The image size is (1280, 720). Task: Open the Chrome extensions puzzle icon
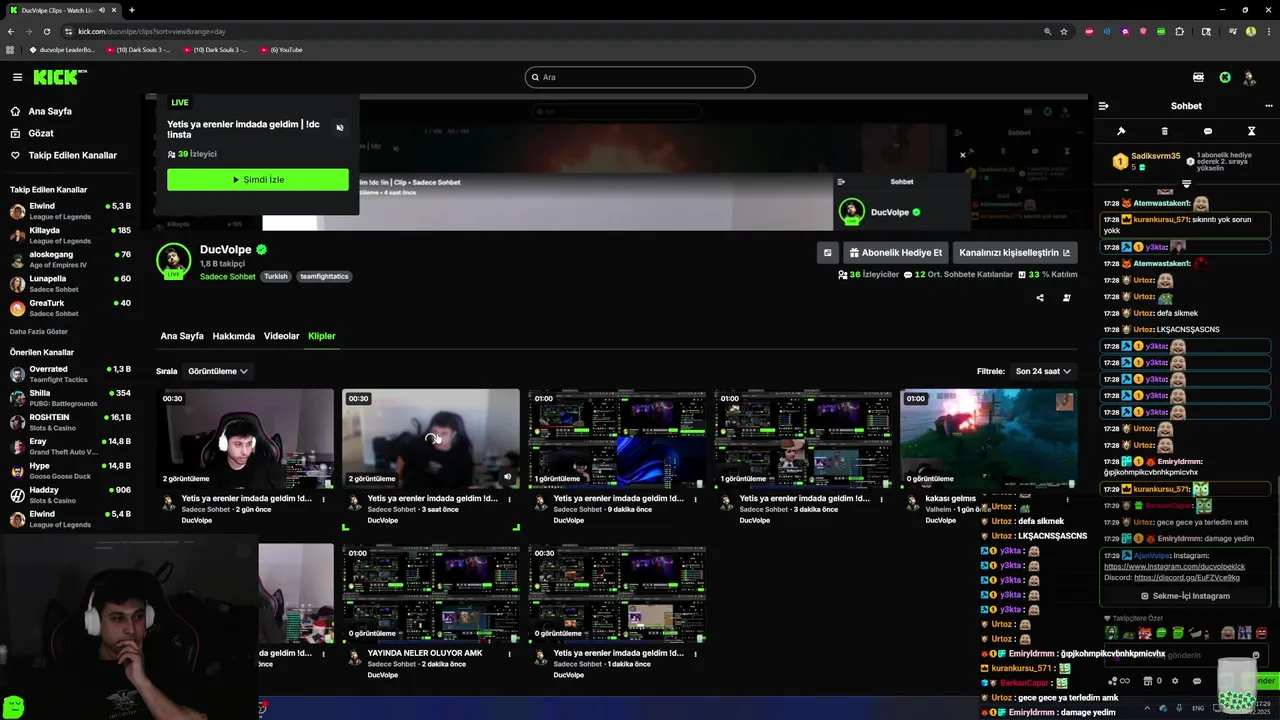pyautogui.click(x=1179, y=32)
